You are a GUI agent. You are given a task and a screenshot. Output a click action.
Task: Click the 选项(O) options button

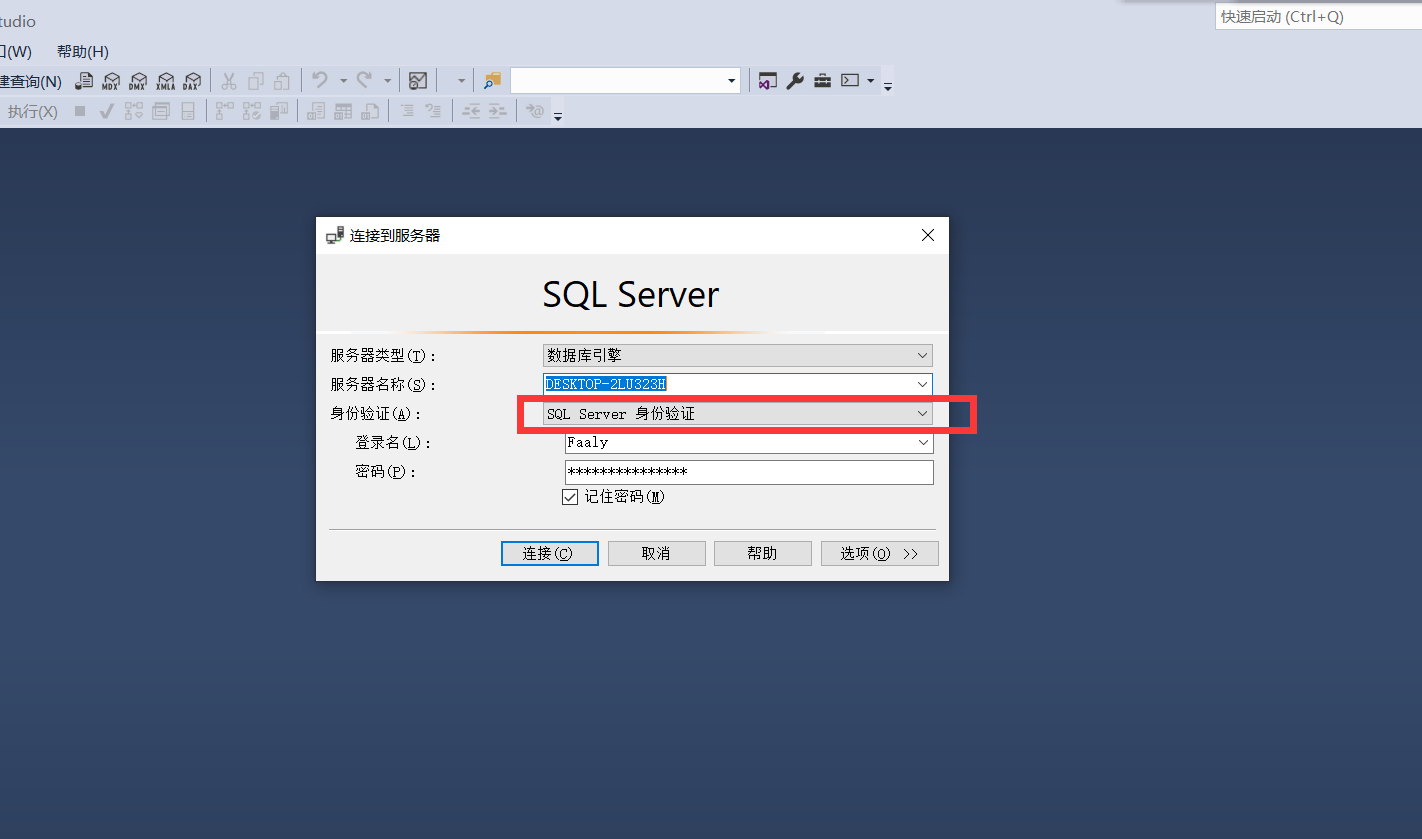coord(879,553)
